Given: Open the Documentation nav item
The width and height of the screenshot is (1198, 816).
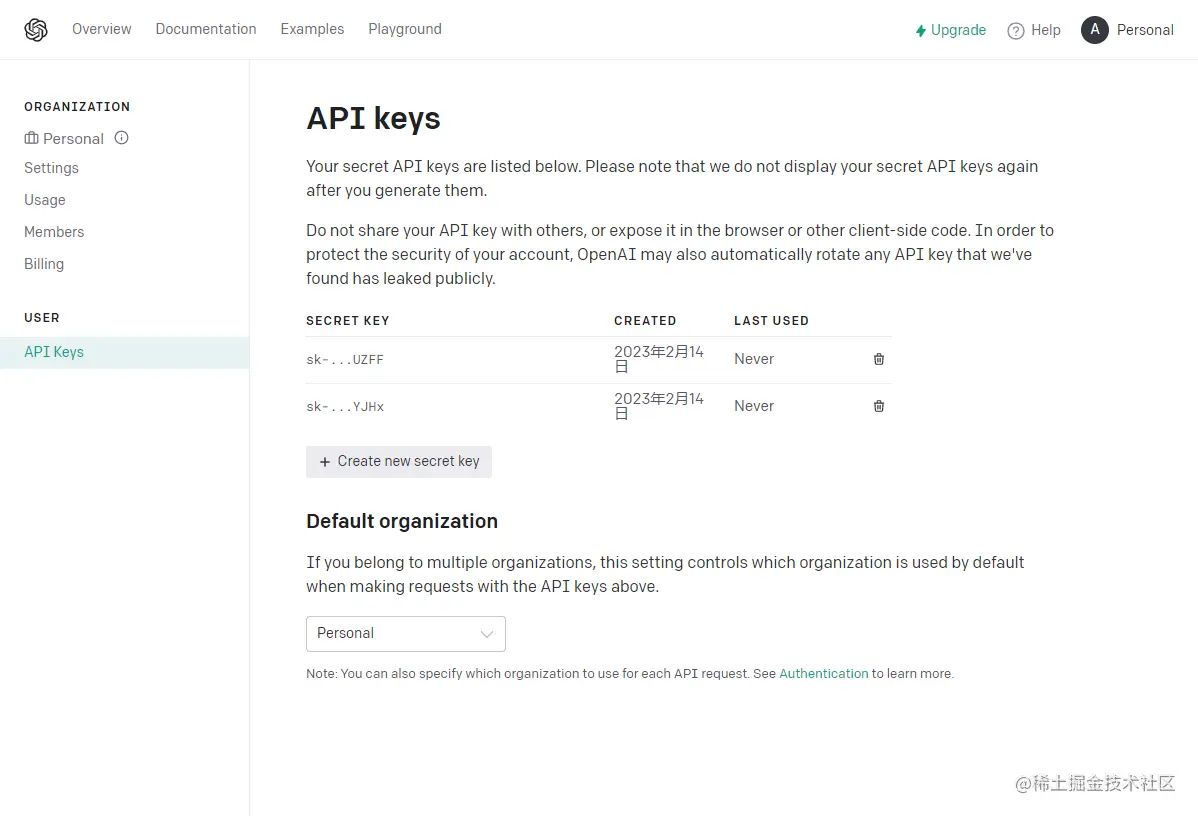Looking at the screenshot, I should tap(206, 29).
